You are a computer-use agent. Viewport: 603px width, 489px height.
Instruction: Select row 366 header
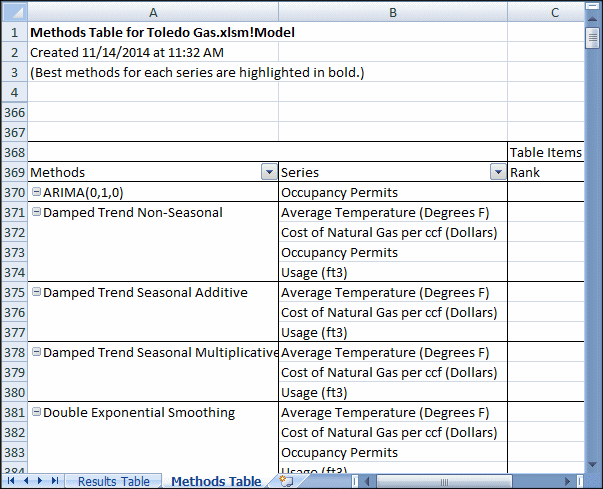tap(15, 112)
